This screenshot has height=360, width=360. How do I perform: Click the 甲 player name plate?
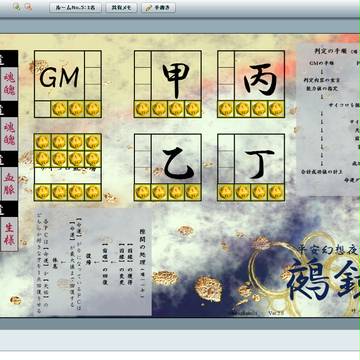[176, 76]
